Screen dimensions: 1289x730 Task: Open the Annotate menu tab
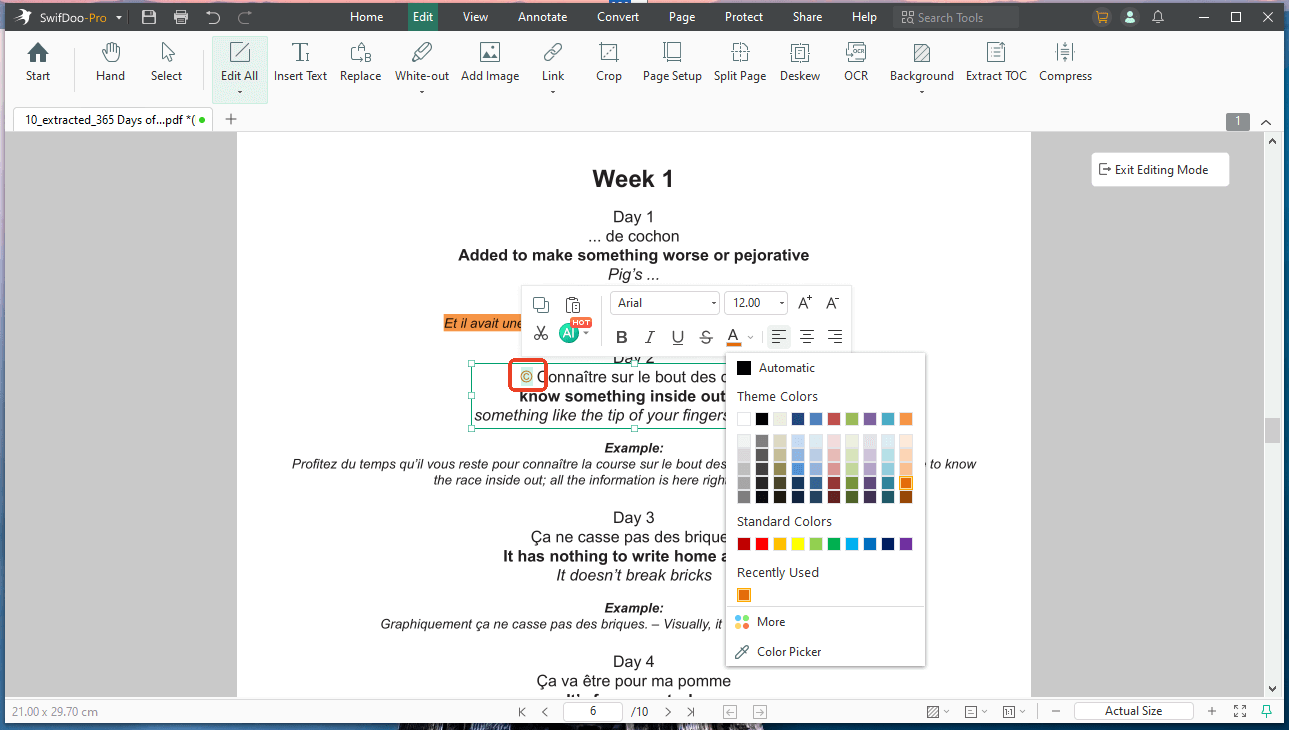click(542, 17)
